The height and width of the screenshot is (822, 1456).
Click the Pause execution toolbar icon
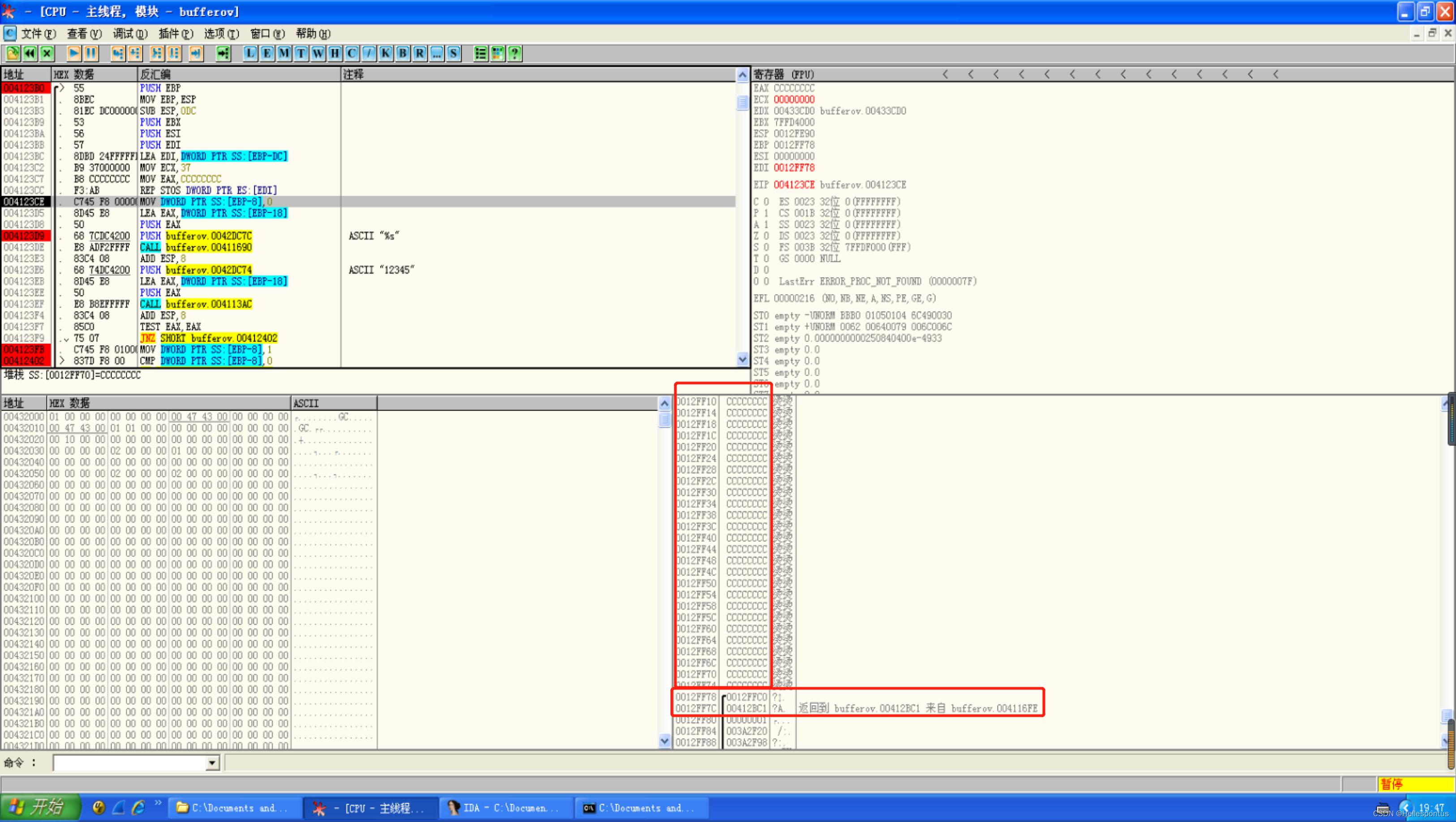coord(91,54)
